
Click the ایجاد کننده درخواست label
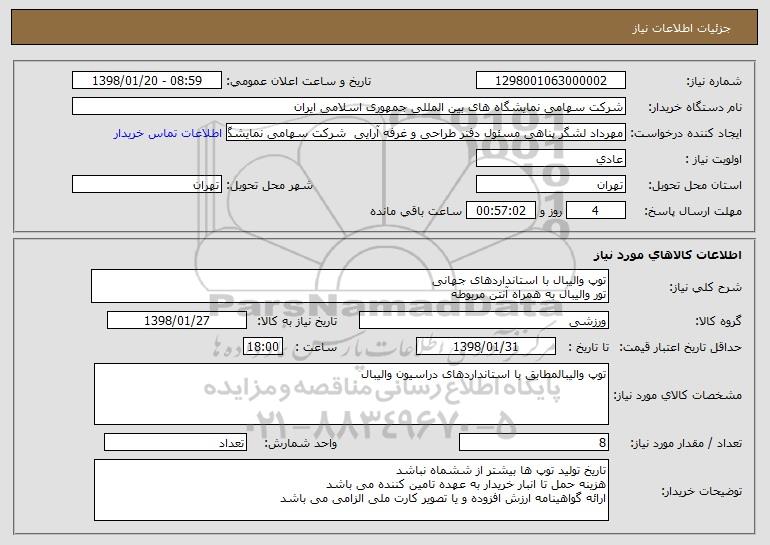coord(686,134)
